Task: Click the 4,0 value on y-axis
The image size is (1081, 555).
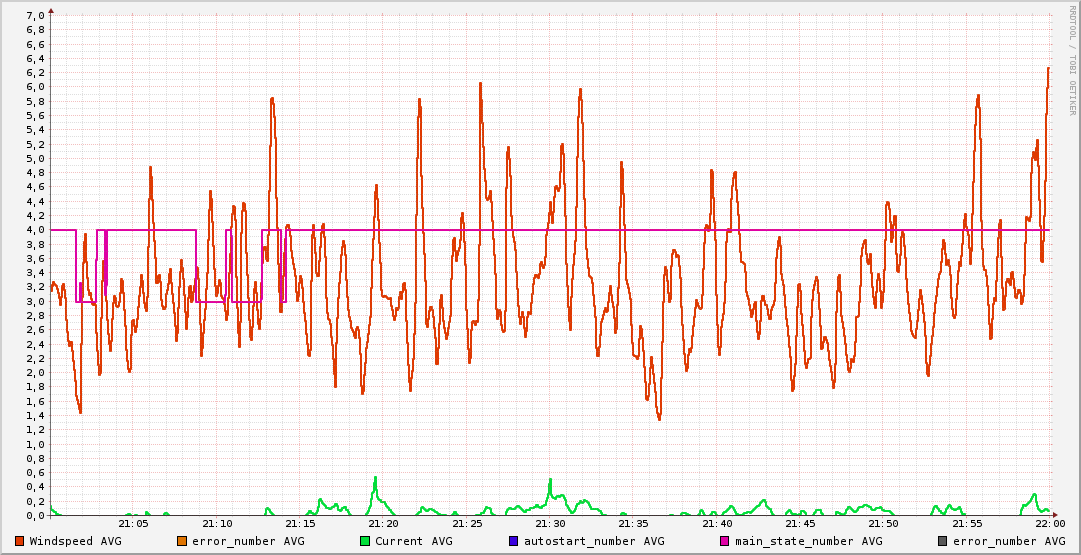Action: tap(34, 230)
